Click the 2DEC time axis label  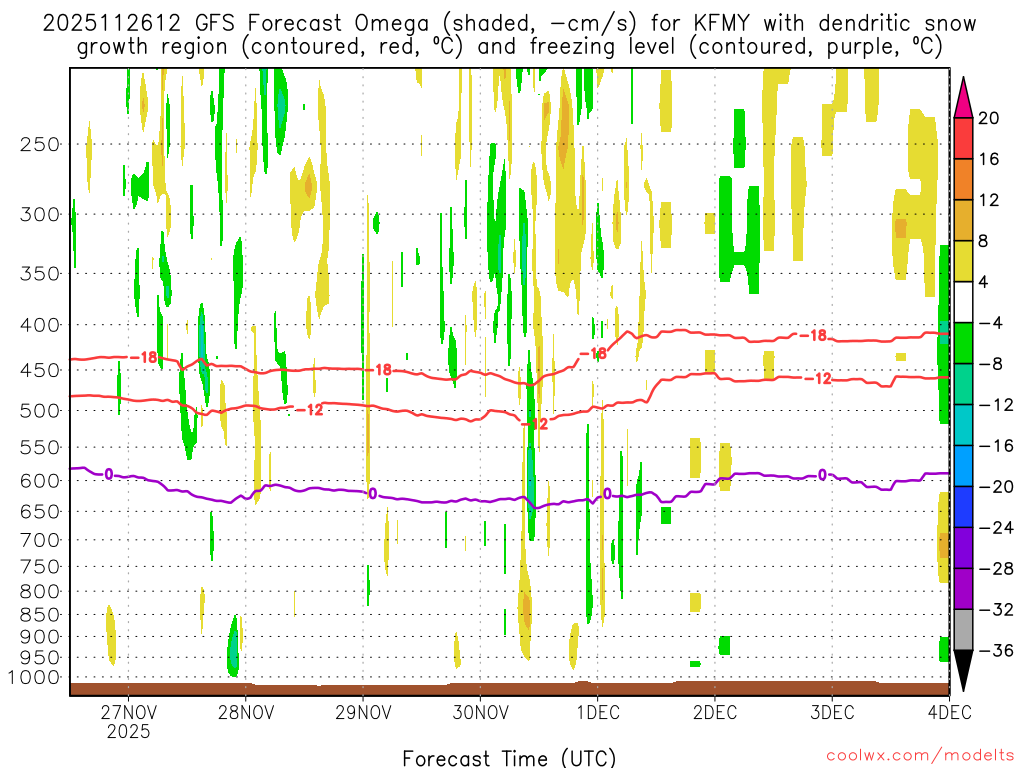pyautogui.click(x=715, y=711)
